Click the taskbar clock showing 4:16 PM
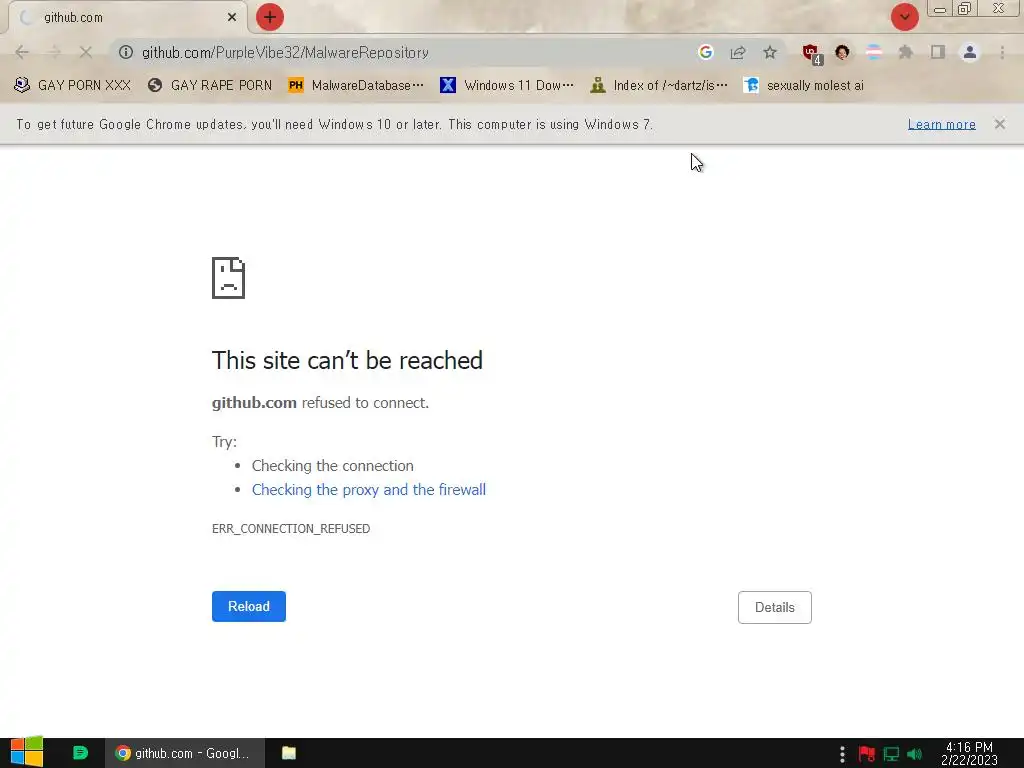 tap(969, 754)
